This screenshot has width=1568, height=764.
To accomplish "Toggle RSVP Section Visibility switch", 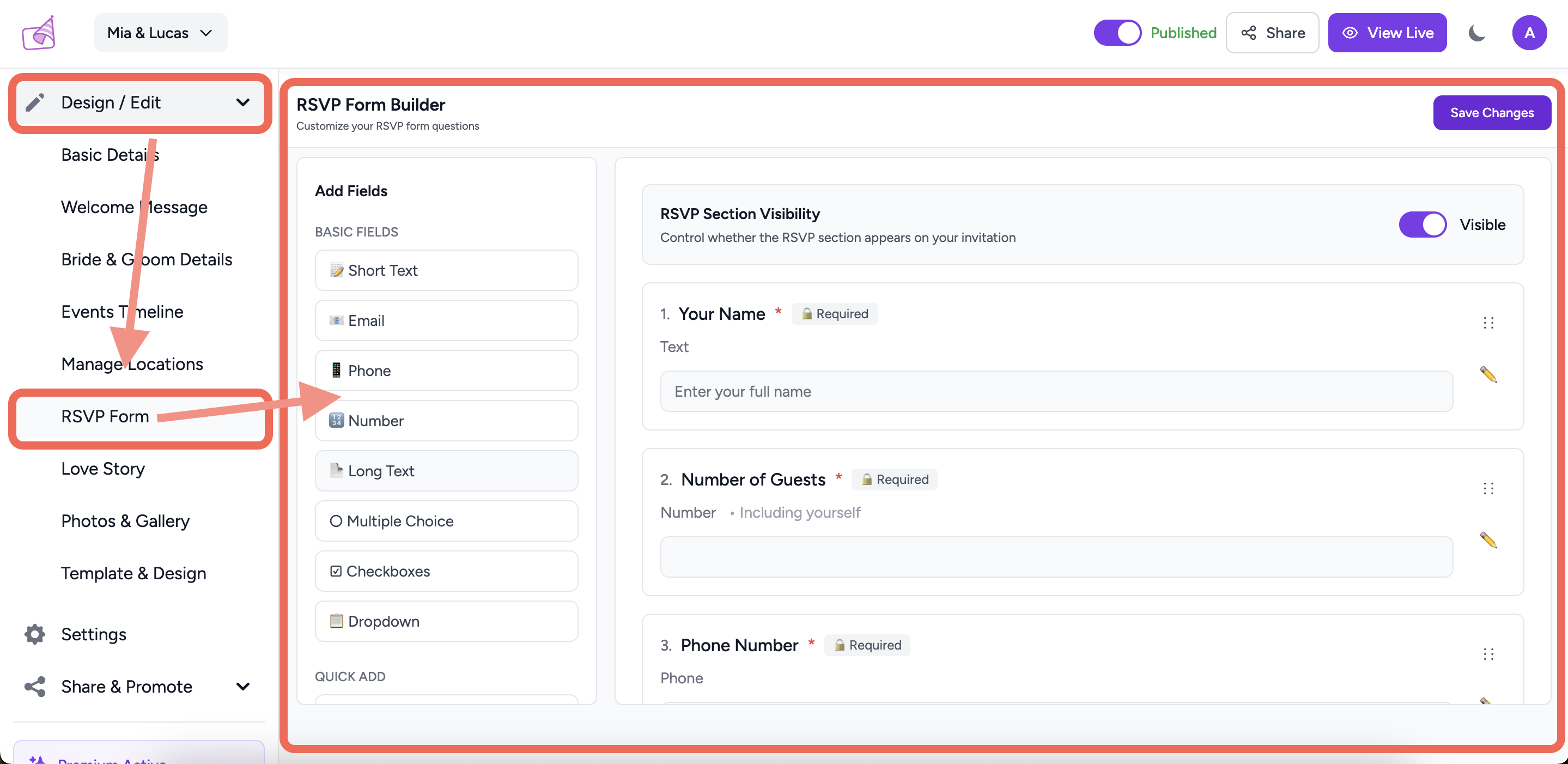I will [x=1423, y=225].
